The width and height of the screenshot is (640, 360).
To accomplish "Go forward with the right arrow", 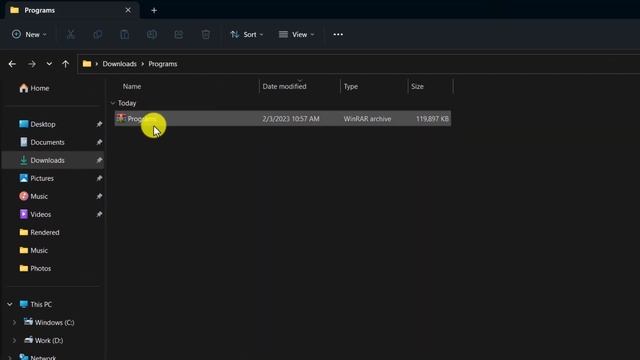I will pyautogui.click(x=31, y=64).
